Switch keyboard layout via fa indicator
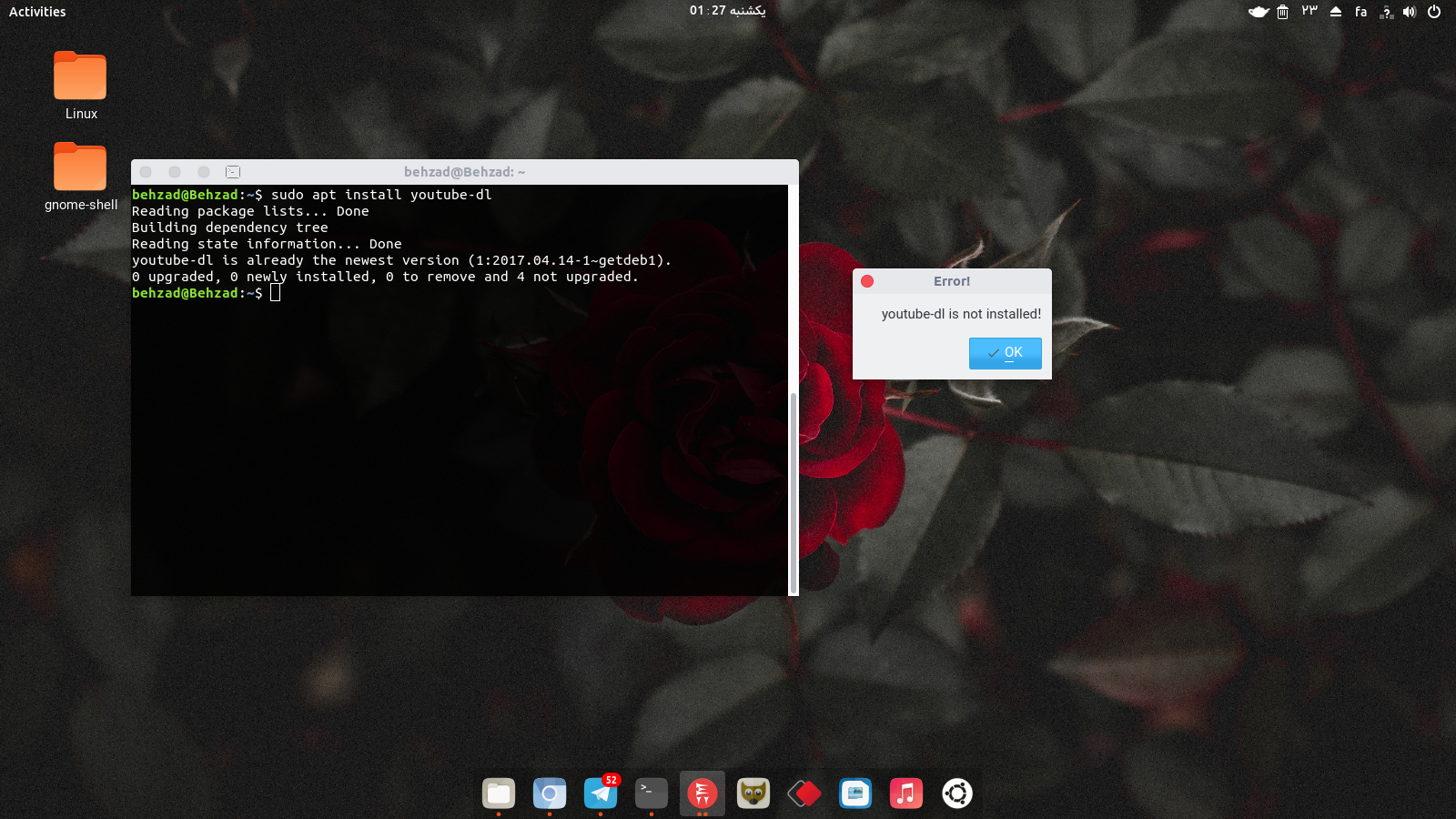The height and width of the screenshot is (819, 1456). [x=1360, y=12]
